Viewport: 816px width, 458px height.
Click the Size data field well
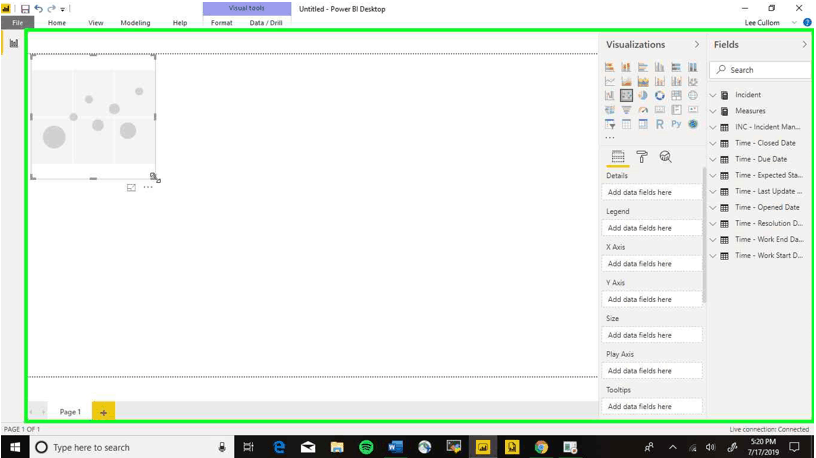pos(652,335)
